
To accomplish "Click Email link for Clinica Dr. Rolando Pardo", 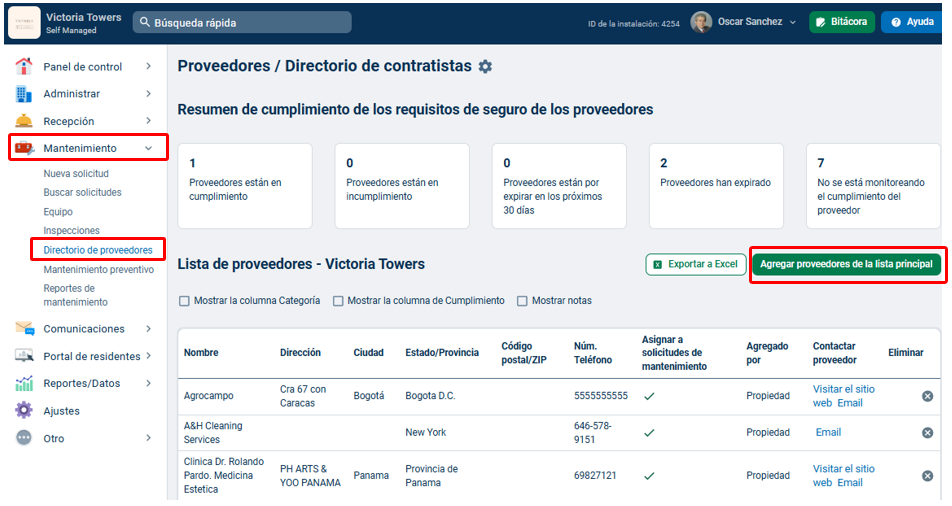I will point(850,482).
